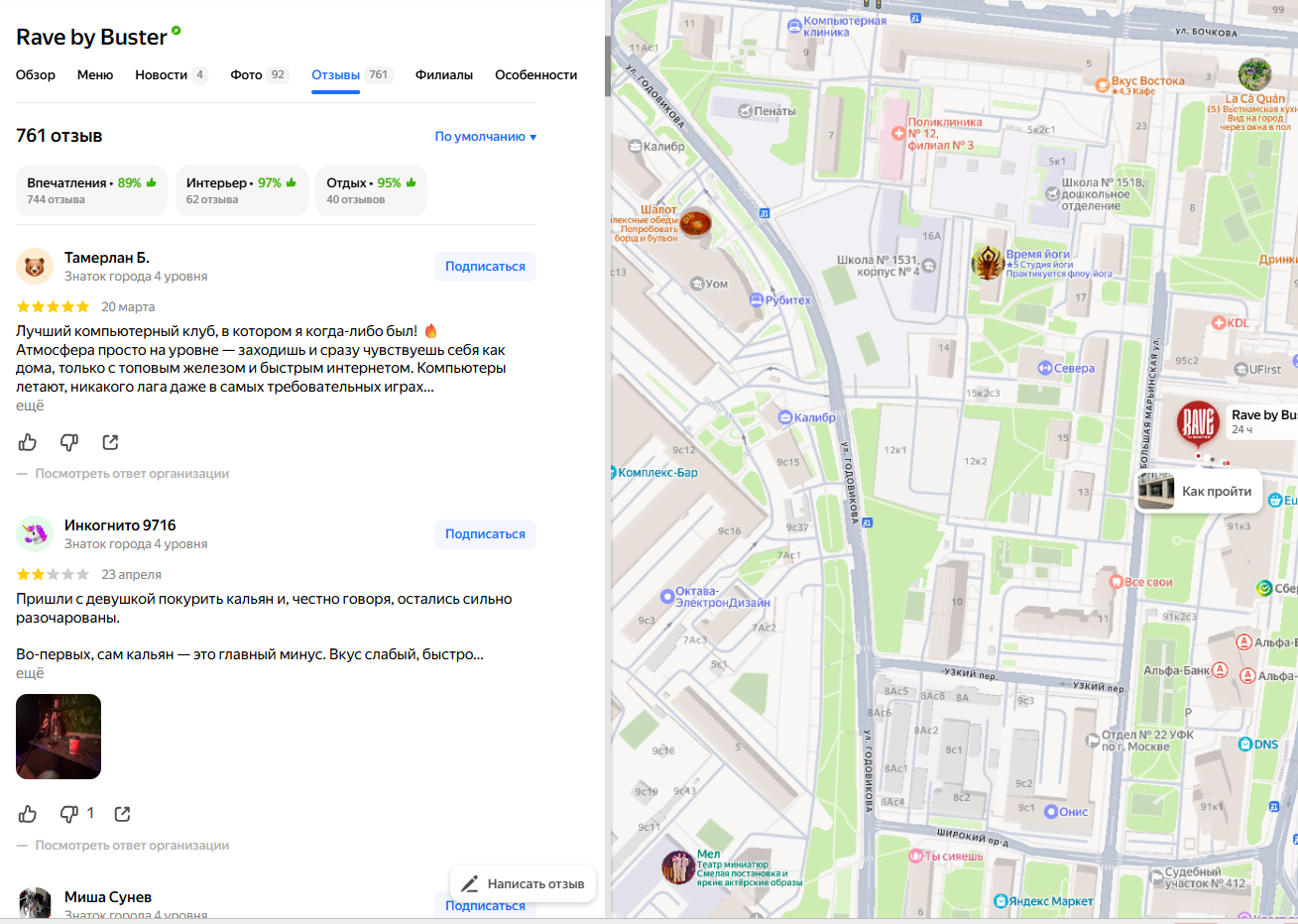Show organization reply under Инкогнито 9716's review

click(132, 846)
